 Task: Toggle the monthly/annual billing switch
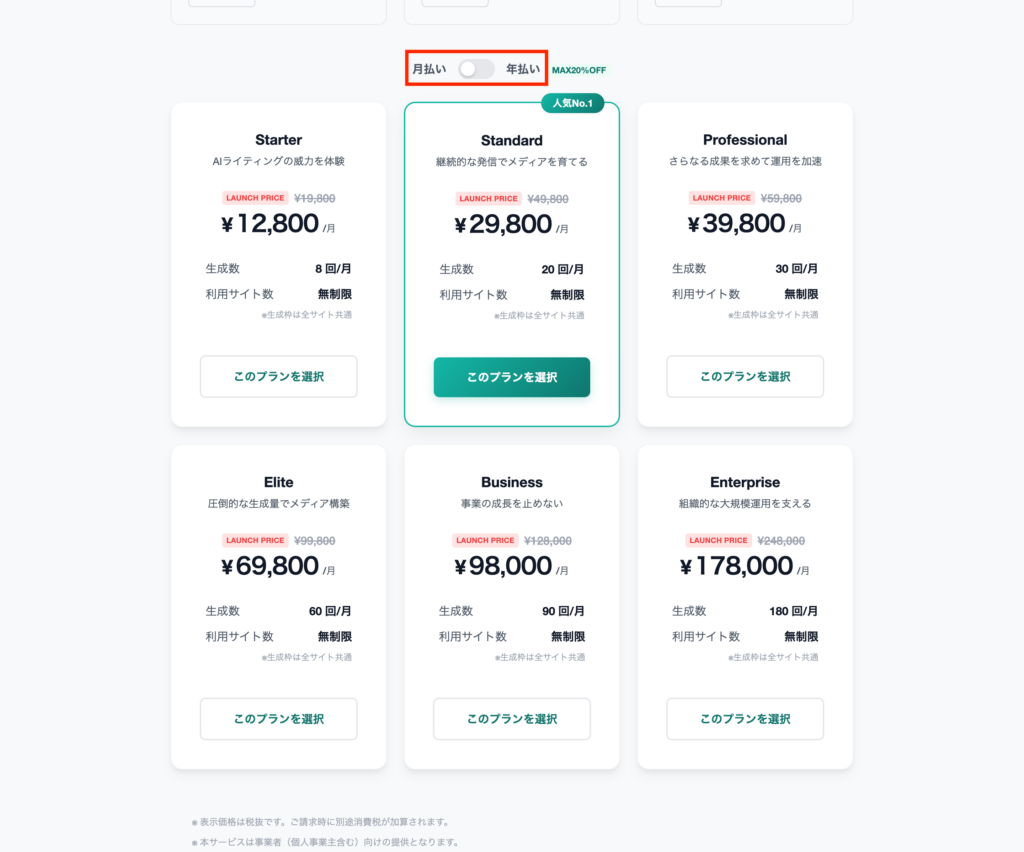click(x=476, y=69)
